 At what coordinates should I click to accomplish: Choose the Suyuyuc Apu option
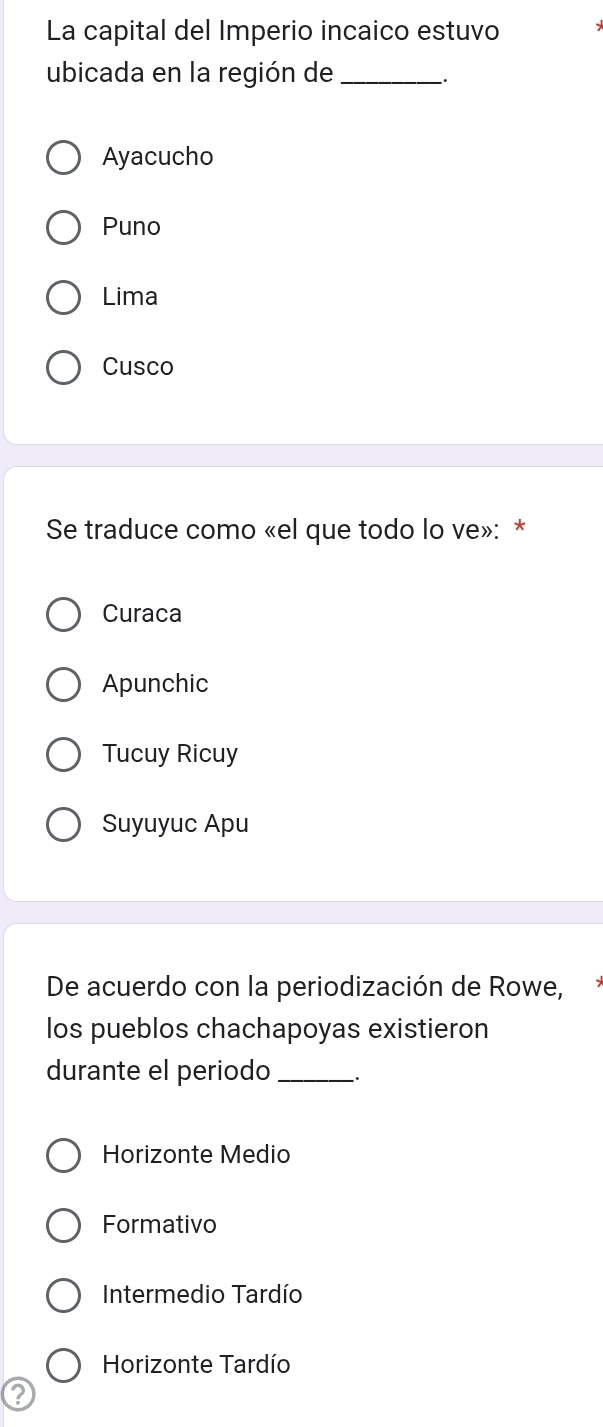click(x=63, y=824)
